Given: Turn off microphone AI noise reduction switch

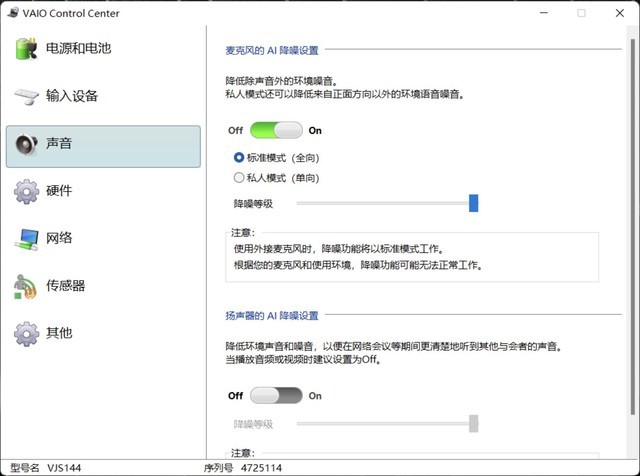Looking at the screenshot, I should (x=276, y=130).
